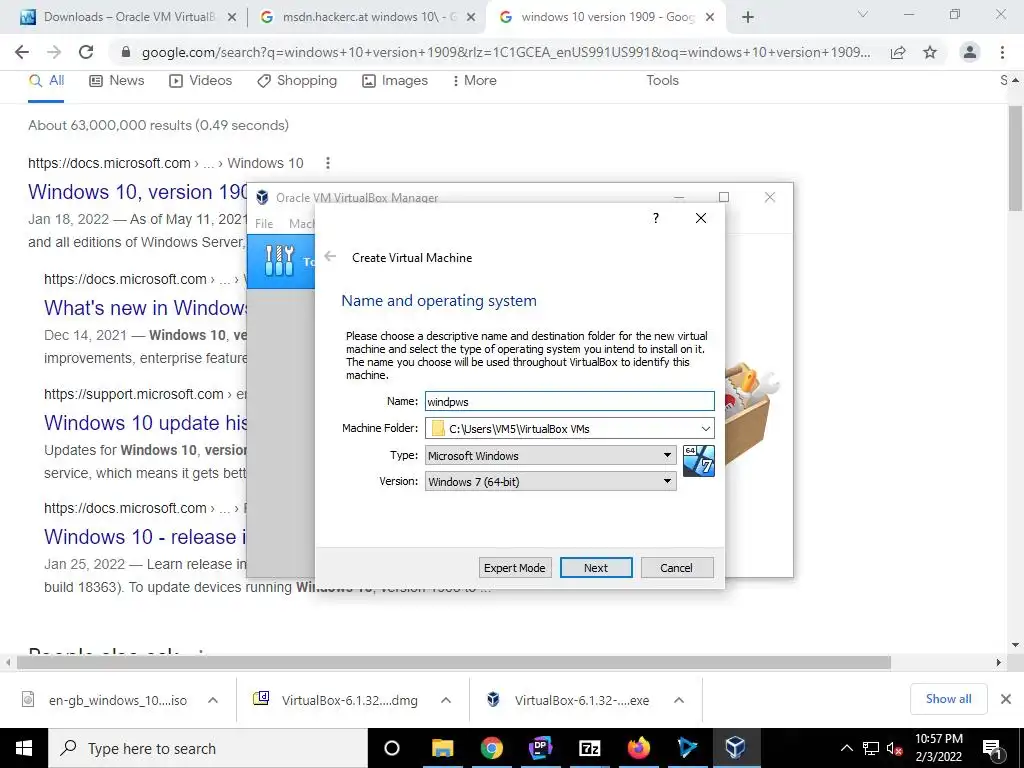Viewport: 1024px width, 768px height.
Task: Click the VirtualBox Tools icon in Manager window
Action: tap(280, 261)
